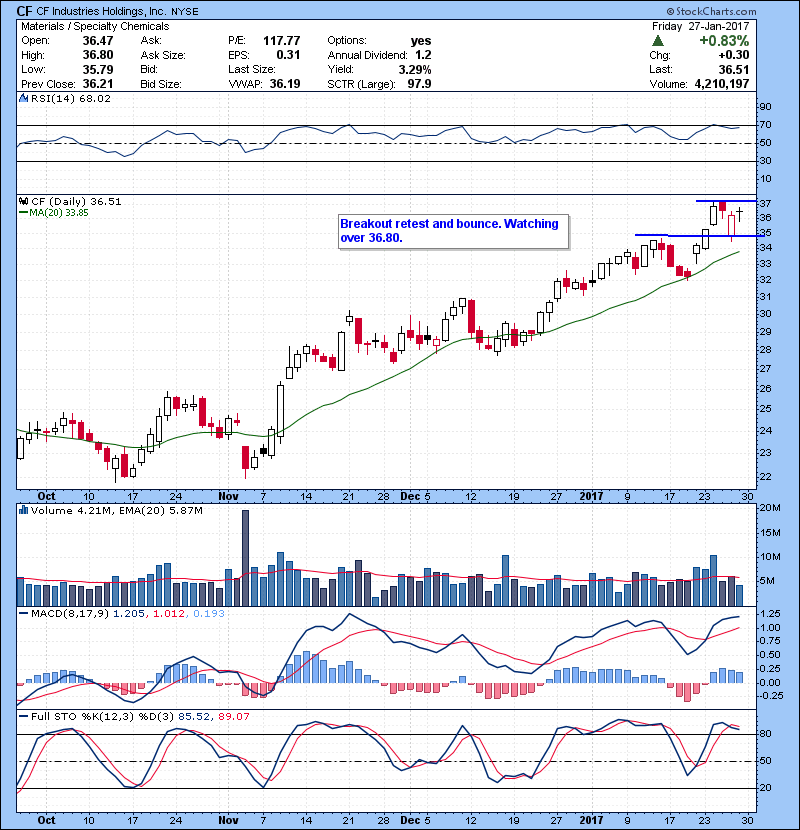Click the Yield value 3.29%
The height and width of the screenshot is (830, 800).
415,69
